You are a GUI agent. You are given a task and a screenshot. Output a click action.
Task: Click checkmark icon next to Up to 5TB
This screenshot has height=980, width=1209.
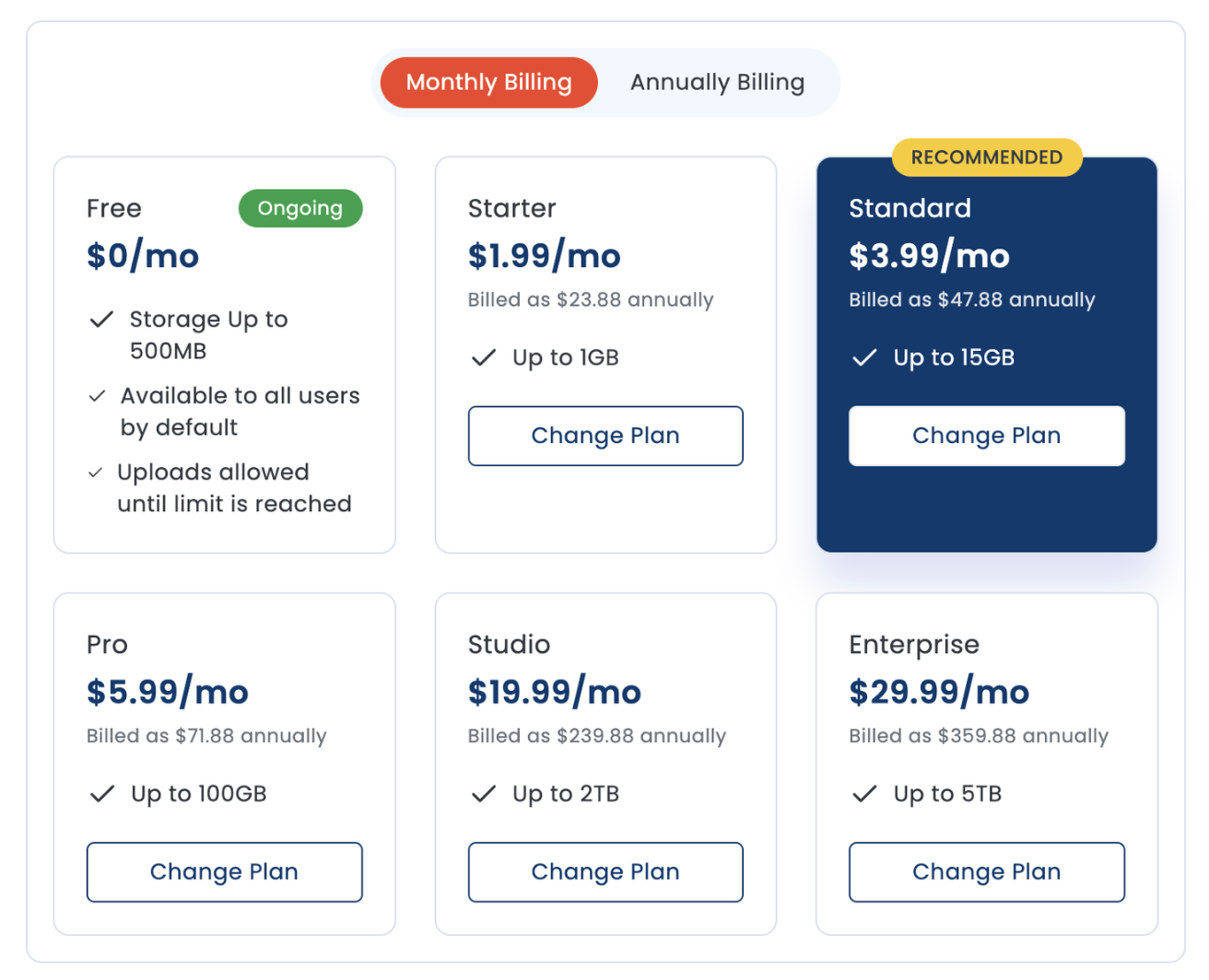(864, 794)
